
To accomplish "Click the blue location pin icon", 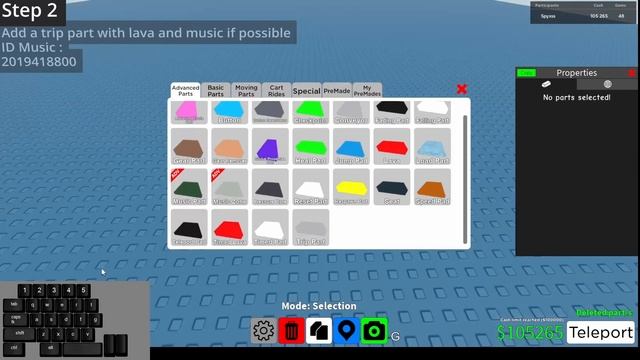I will (x=347, y=331).
